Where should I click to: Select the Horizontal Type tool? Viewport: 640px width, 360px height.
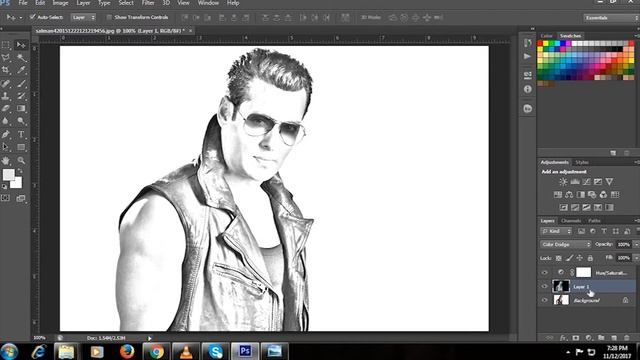pos(21,134)
